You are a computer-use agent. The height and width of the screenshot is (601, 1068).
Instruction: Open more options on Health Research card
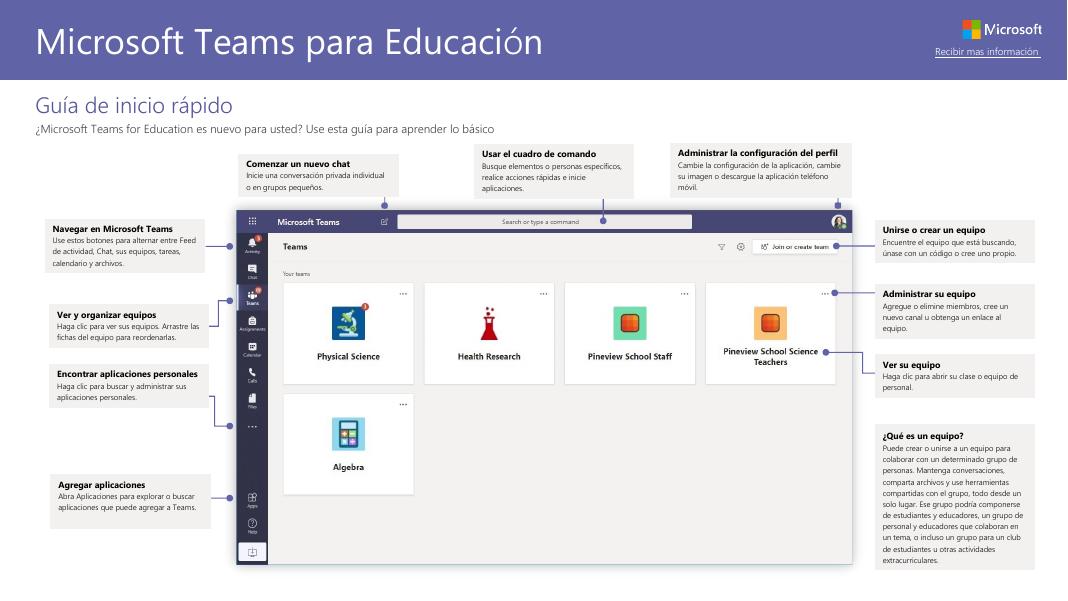click(544, 294)
